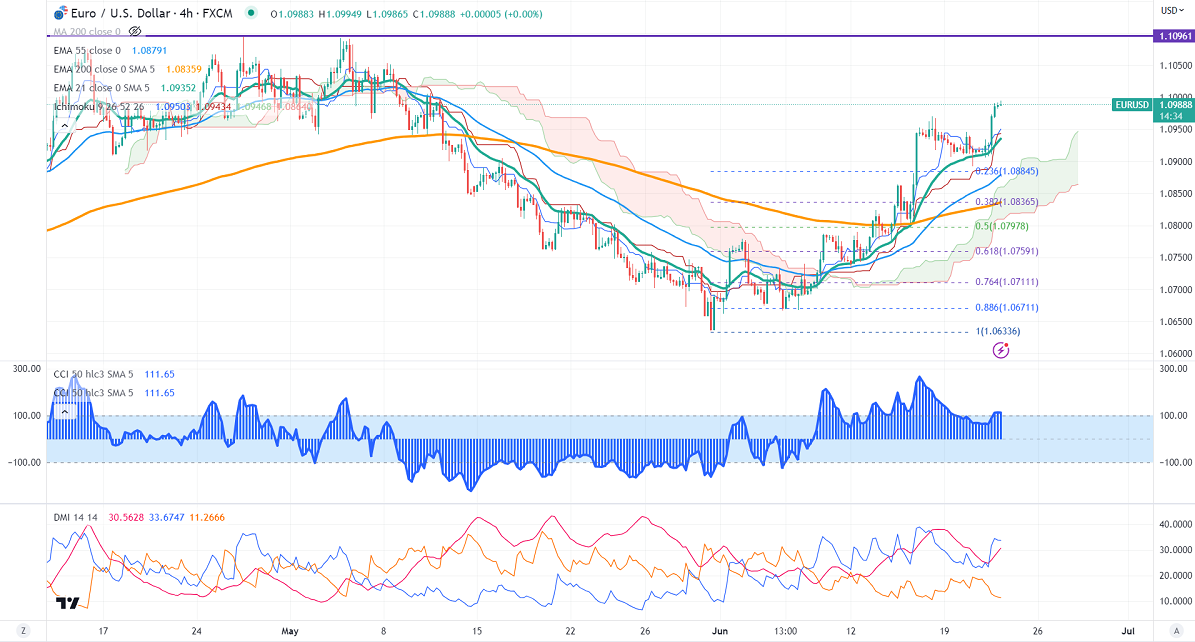Image resolution: width=1195 pixels, height=642 pixels.
Task: Click the EURUSD symbol label tag
Action: 1132,104
